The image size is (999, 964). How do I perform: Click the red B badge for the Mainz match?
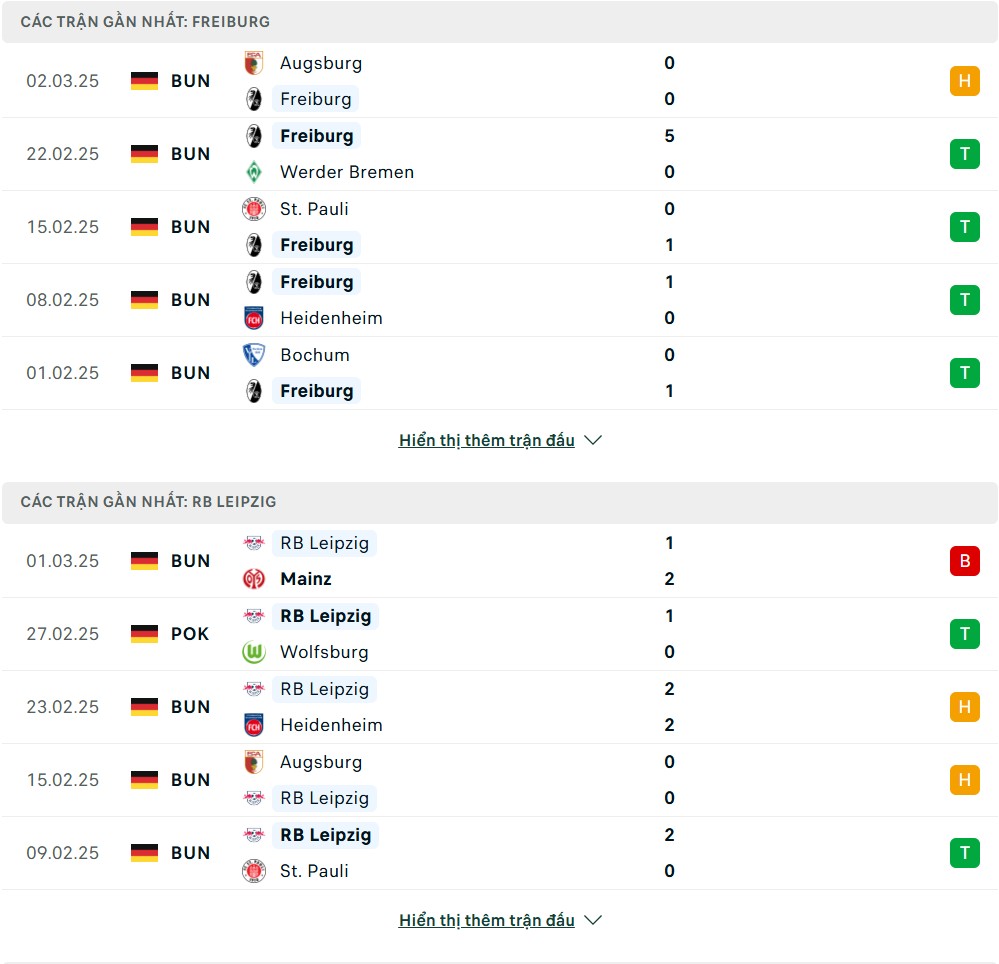pyautogui.click(x=964, y=561)
